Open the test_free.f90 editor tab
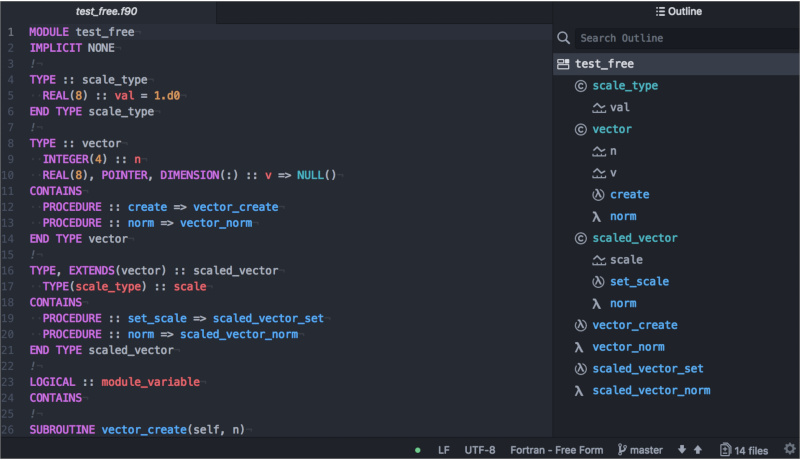 [107, 11]
